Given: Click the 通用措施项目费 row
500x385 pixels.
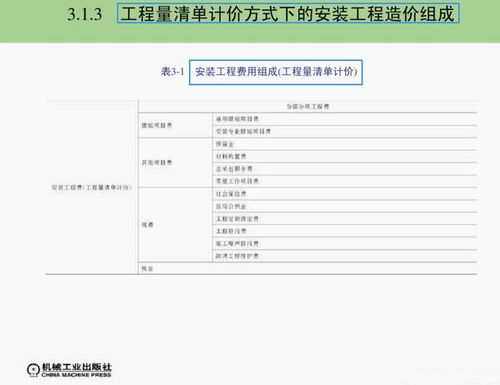Looking at the screenshot, I should click(x=345, y=119).
